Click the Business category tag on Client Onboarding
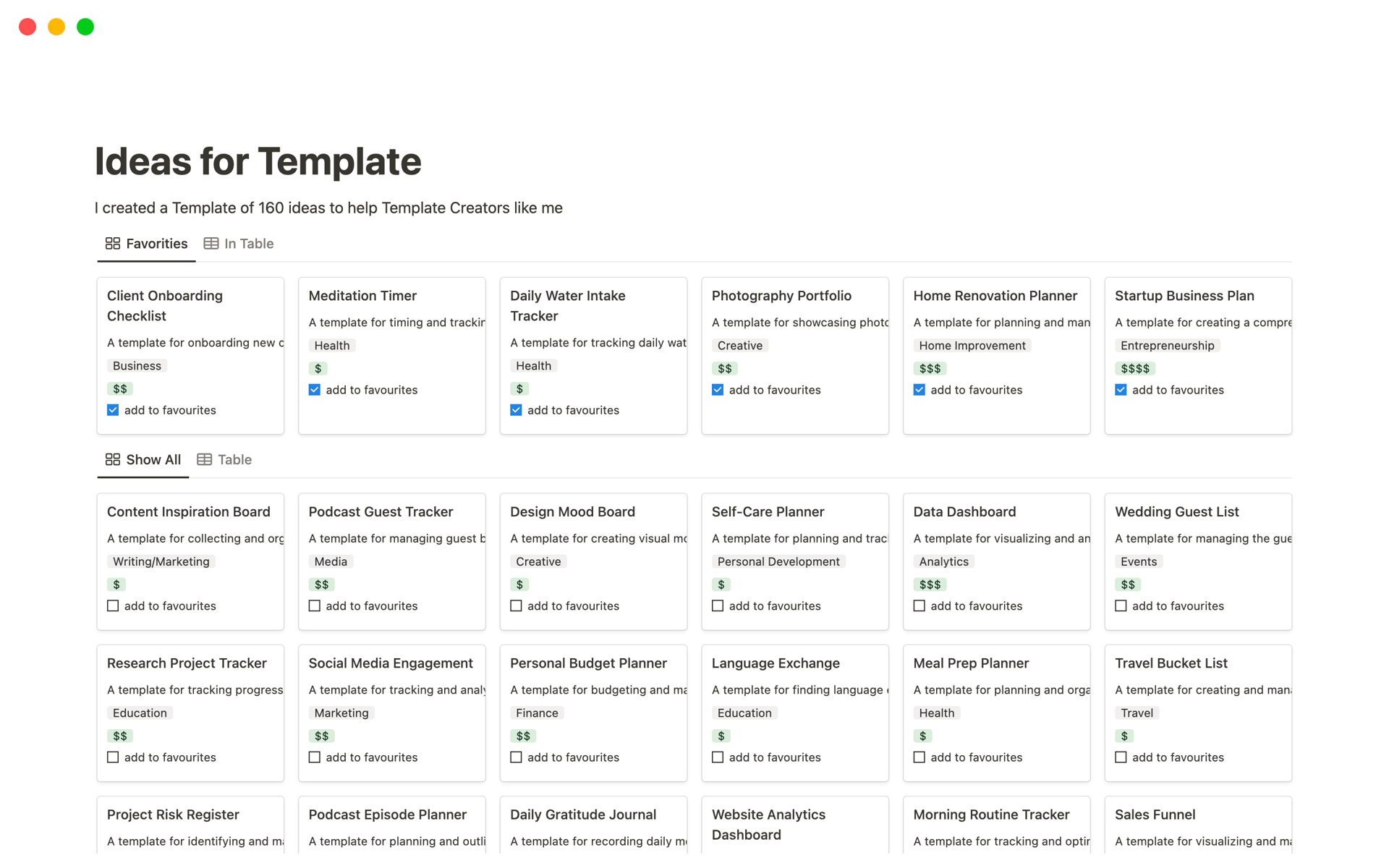The width and height of the screenshot is (1389, 868). tap(137, 365)
